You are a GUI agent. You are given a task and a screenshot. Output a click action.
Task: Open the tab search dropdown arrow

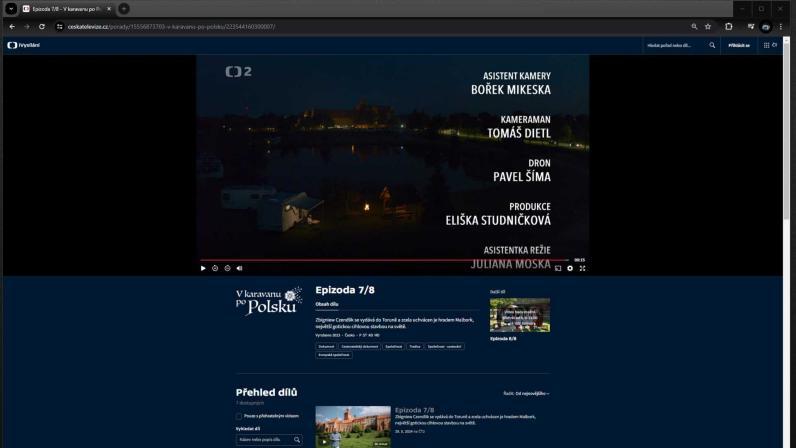pyautogui.click(x=11, y=9)
